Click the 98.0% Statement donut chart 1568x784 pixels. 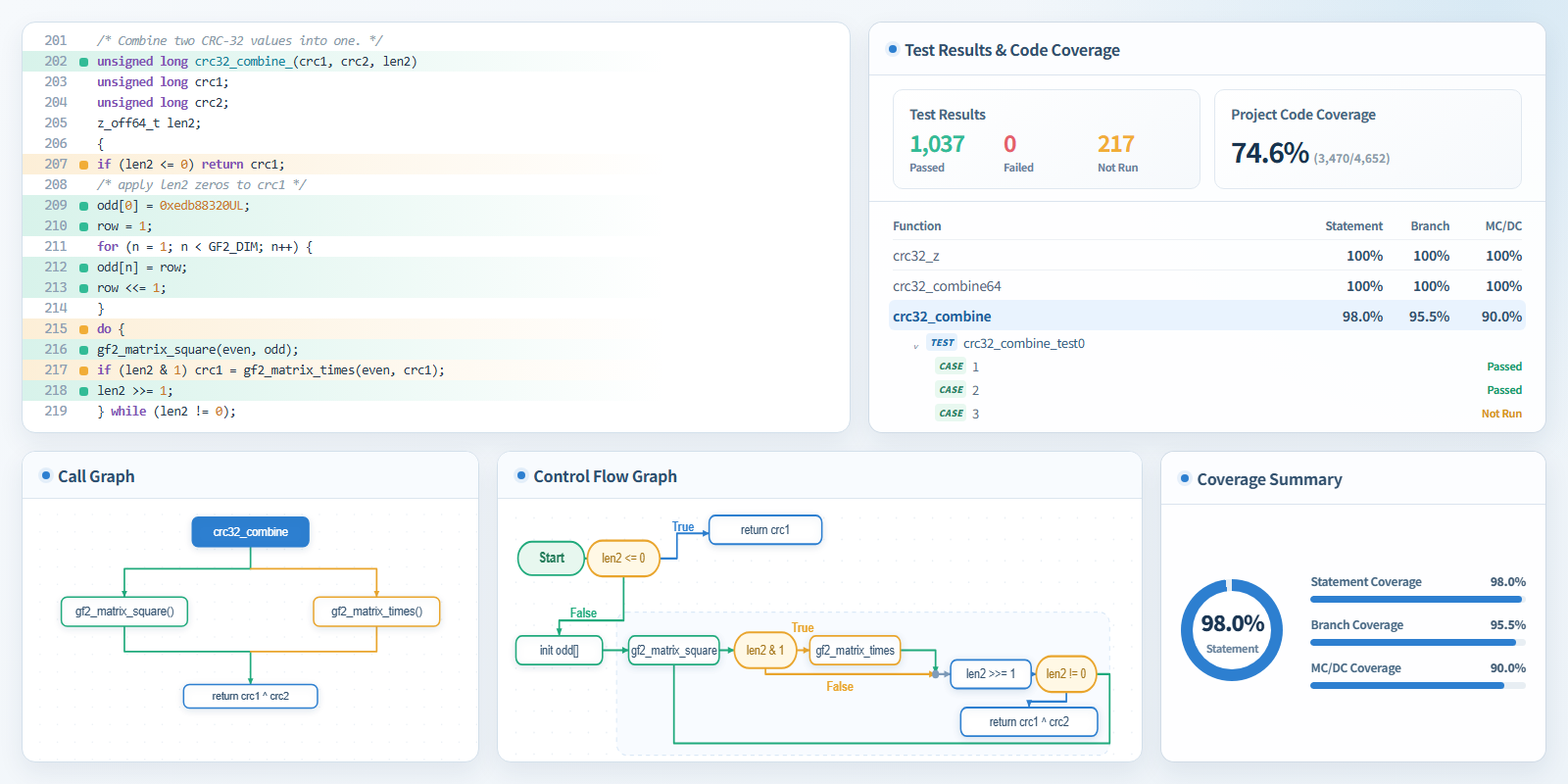tap(1232, 630)
